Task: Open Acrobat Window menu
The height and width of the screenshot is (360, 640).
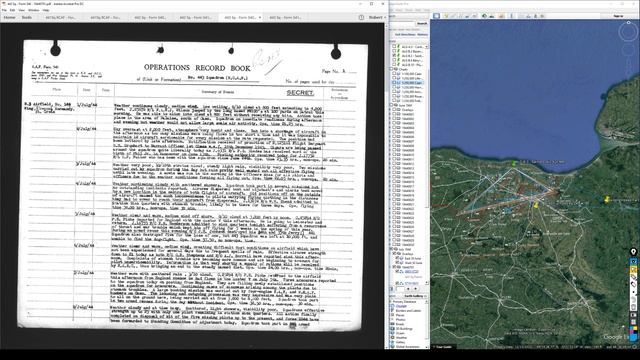Action: (x=34, y=10)
